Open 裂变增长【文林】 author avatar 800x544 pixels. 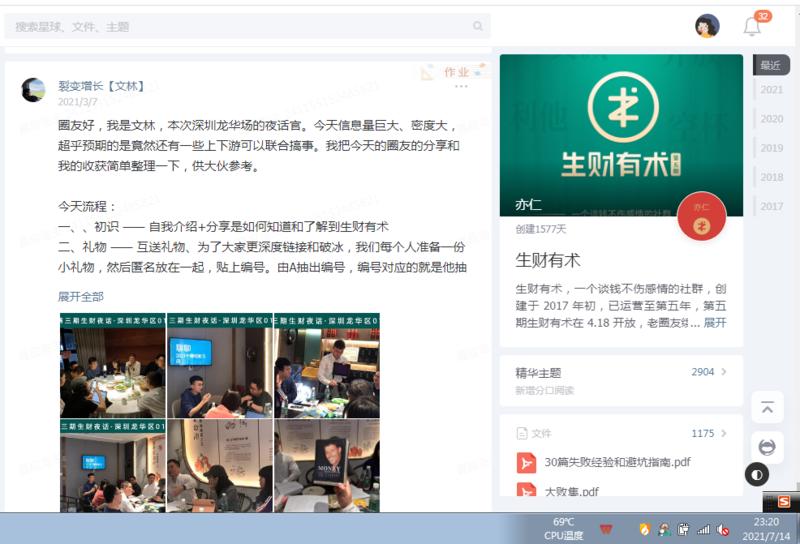tap(34, 90)
